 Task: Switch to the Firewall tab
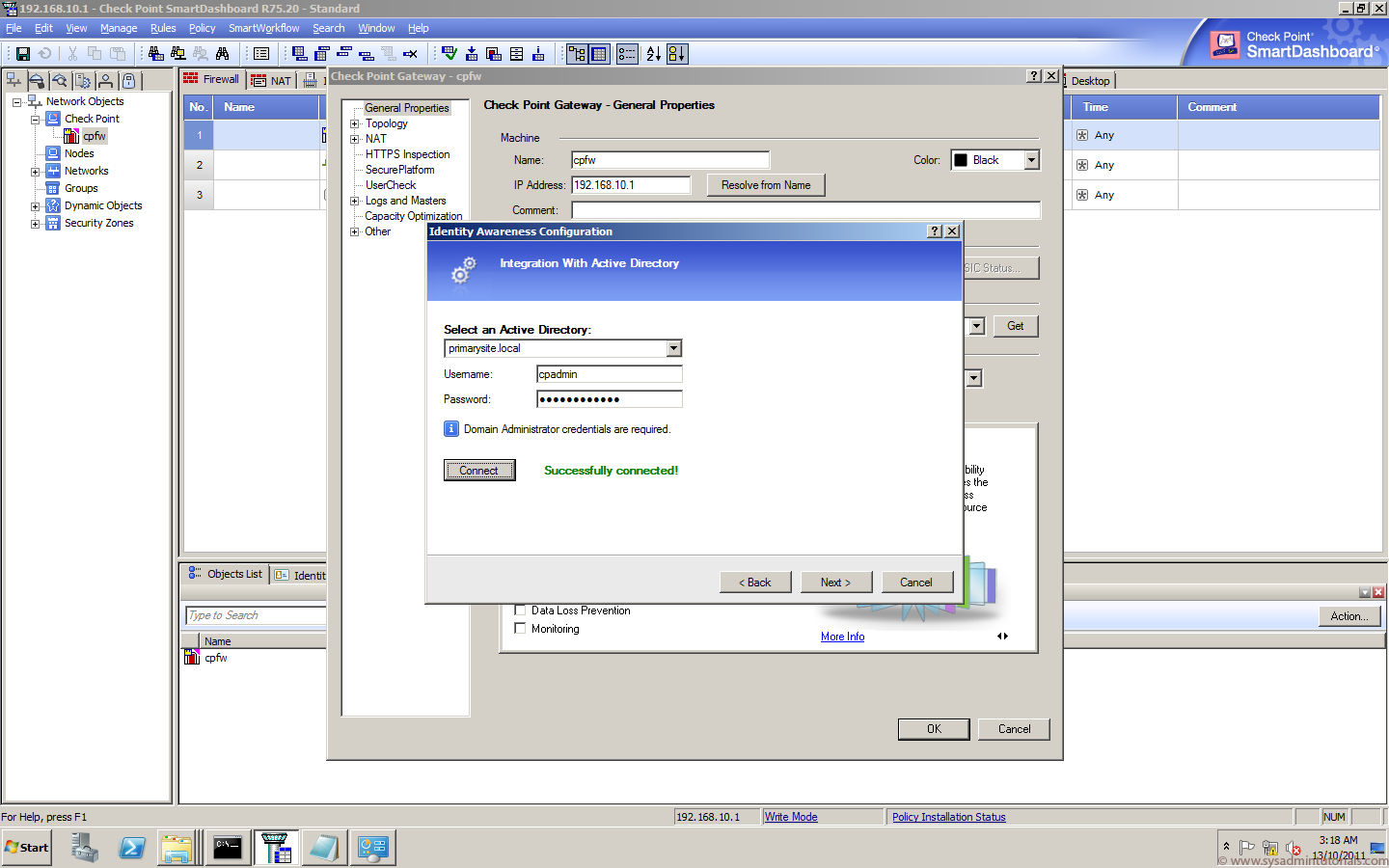(x=211, y=79)
